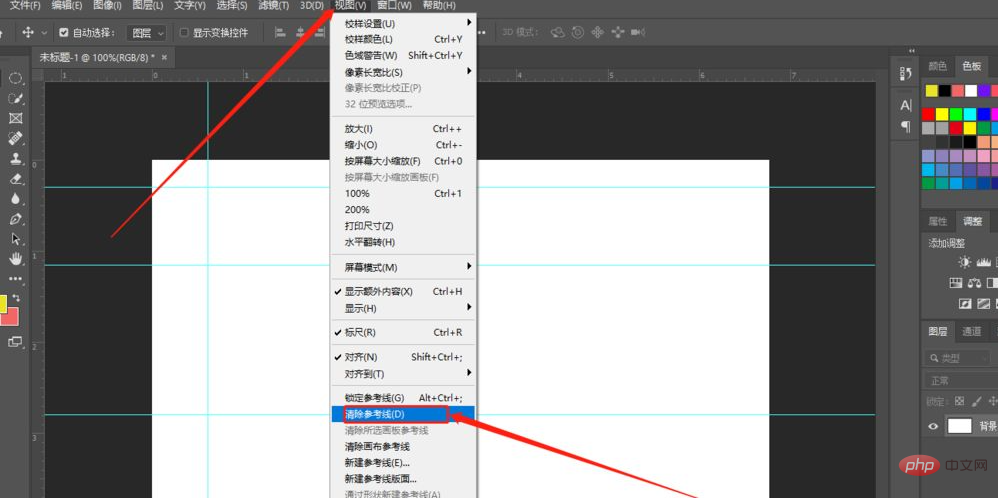Hide the 背景 layer with eye icon
998x498 pixels.
point(933,427)
